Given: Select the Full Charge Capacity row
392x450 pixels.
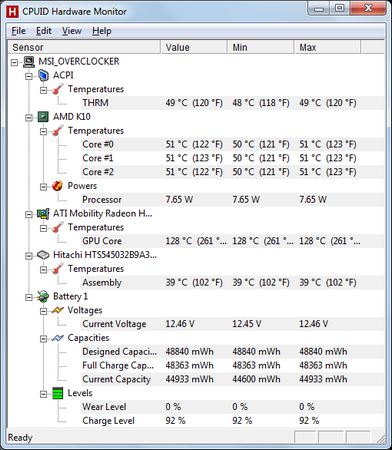Looking at the screenshot, I should 232,366.
